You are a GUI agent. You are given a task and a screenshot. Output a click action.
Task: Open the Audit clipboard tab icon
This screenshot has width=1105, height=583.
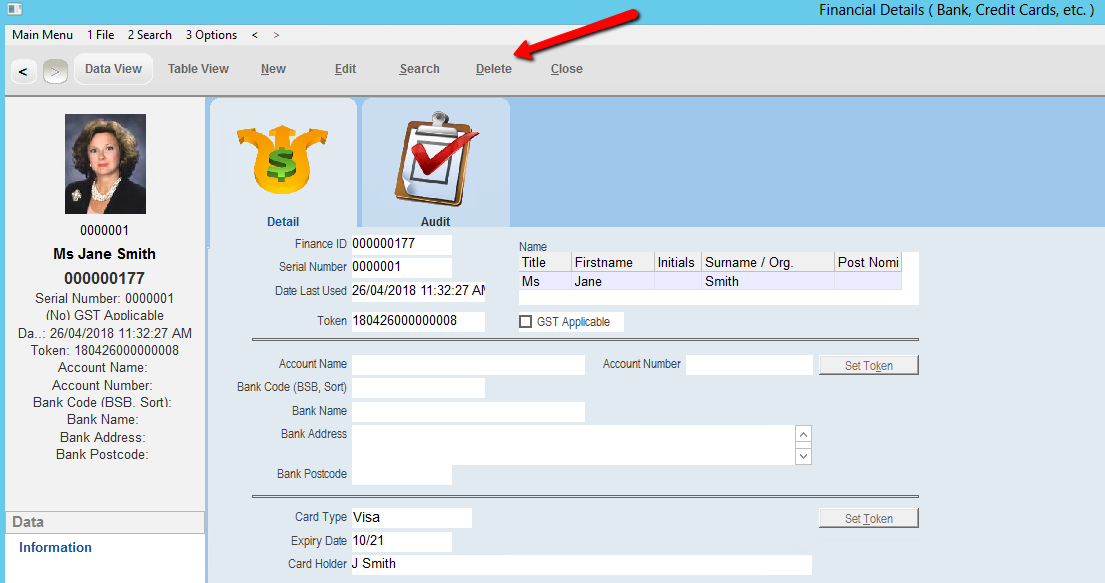436,160
